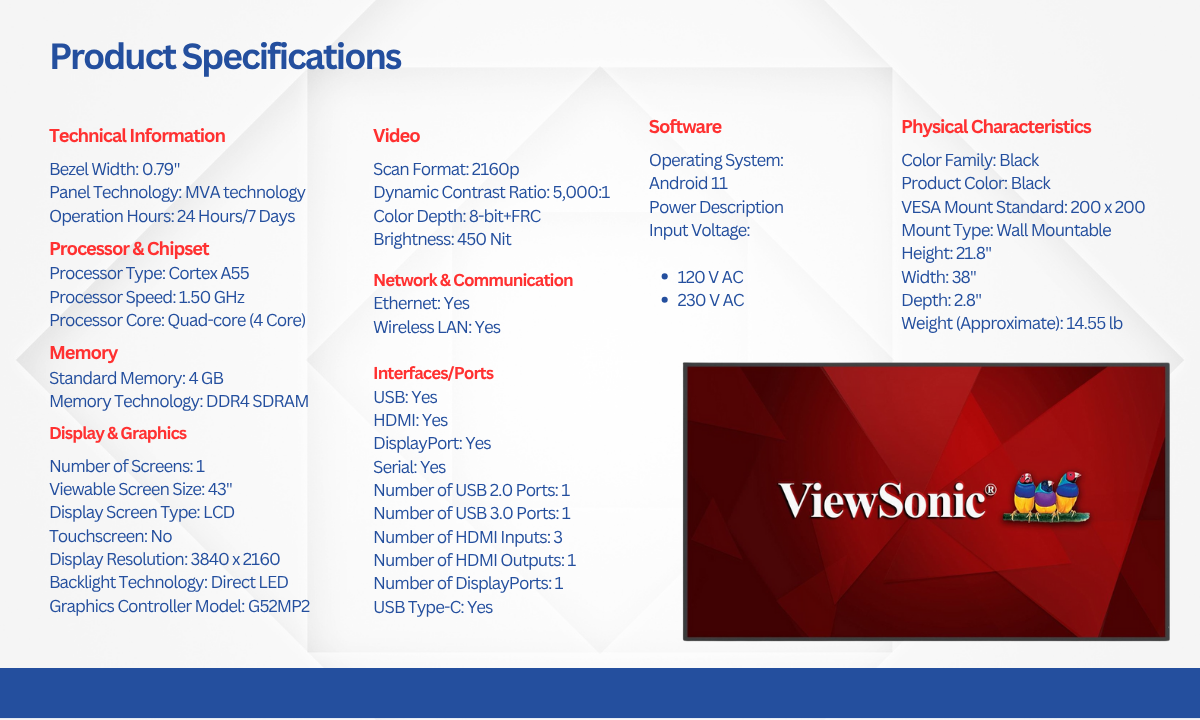Image resolution: width=1200 pixels, height=720 pixels.
Task: Click 'Operation Hours: 24 Hours/7 Days'
Action: [x=172, y=216]
